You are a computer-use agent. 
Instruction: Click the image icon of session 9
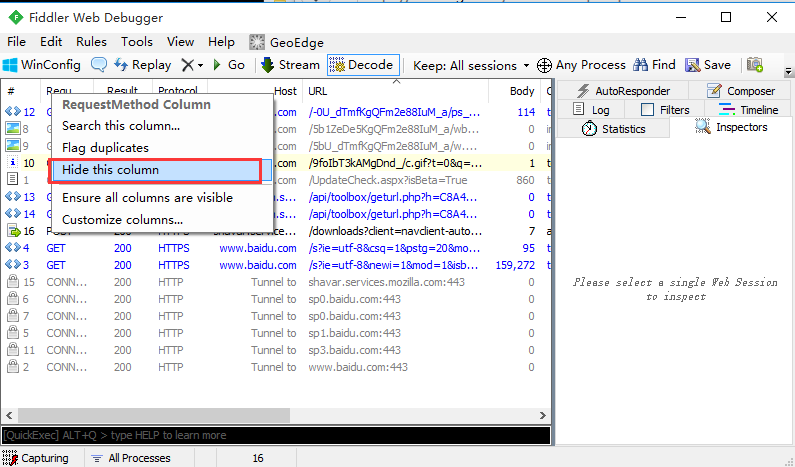click(x=13, y=146)
